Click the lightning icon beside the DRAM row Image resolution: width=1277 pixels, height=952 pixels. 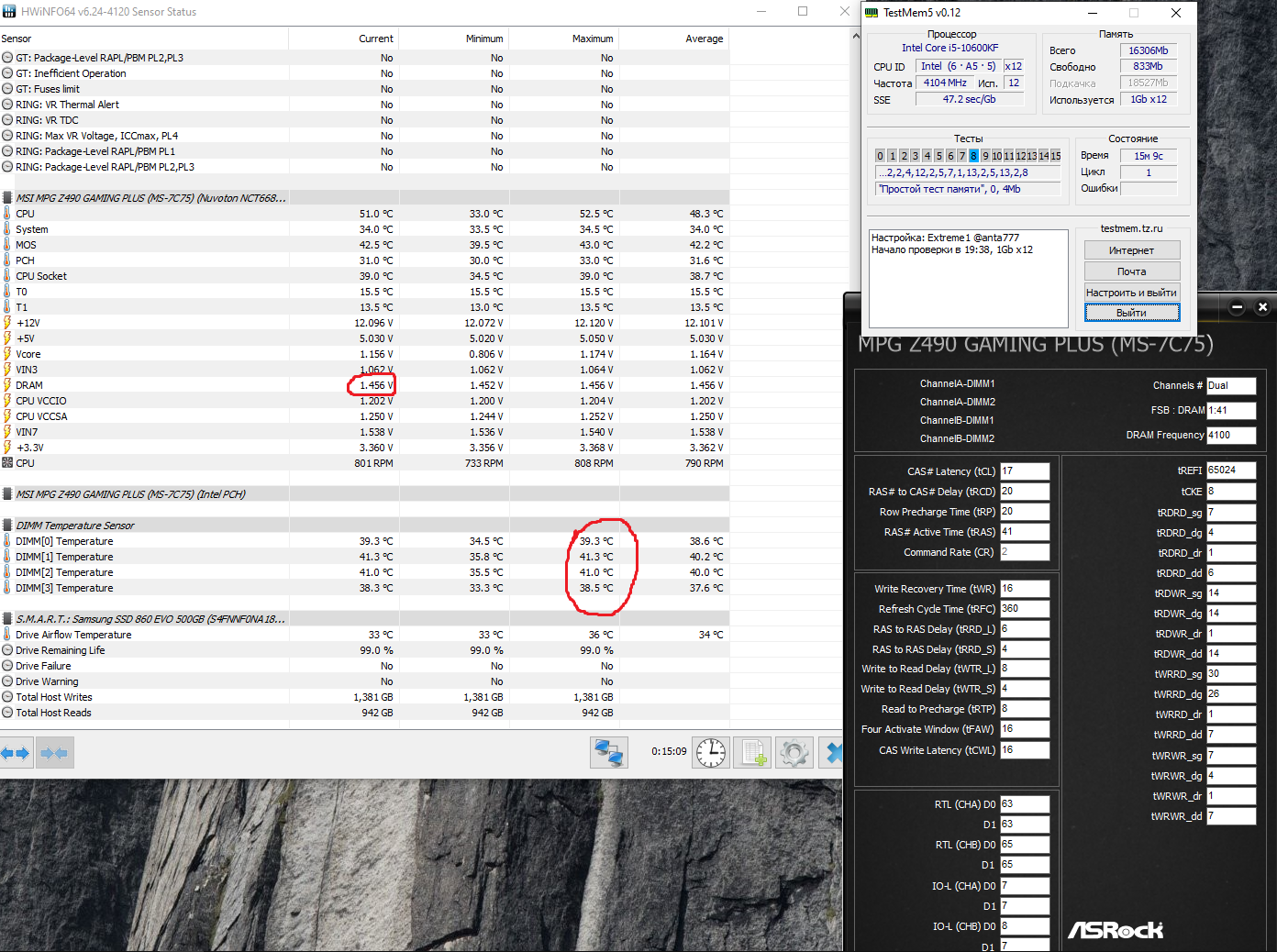7,385
